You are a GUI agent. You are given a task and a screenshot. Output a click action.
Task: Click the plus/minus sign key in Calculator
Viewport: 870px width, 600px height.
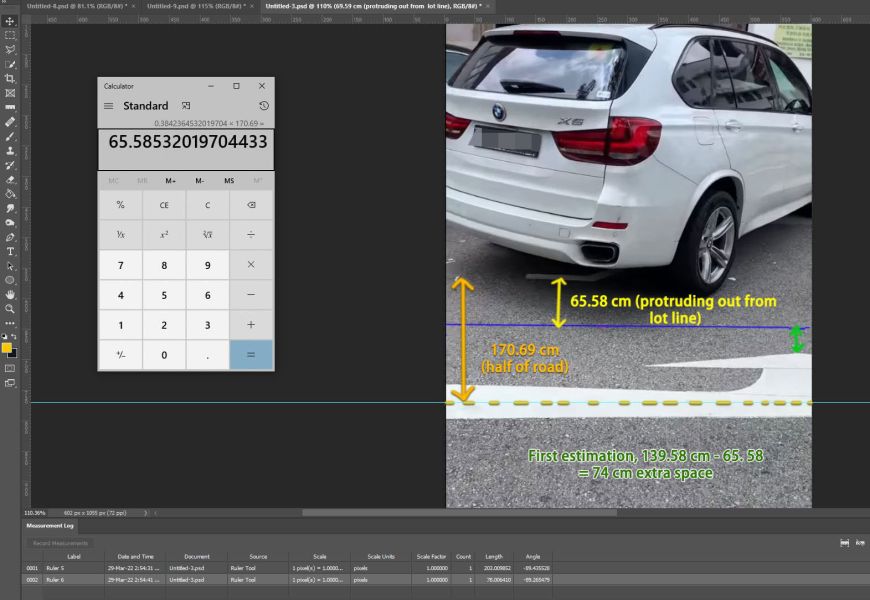(x=120, y=355)
